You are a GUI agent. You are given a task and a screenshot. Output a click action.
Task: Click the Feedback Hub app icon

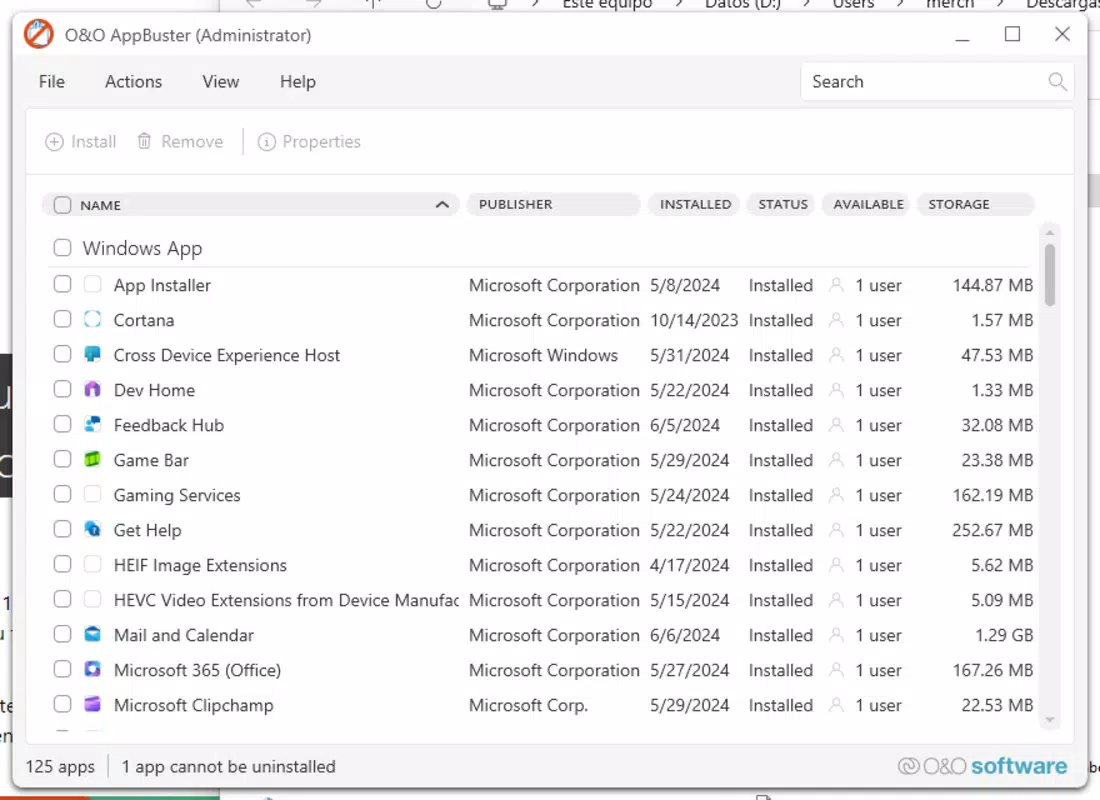93,425
